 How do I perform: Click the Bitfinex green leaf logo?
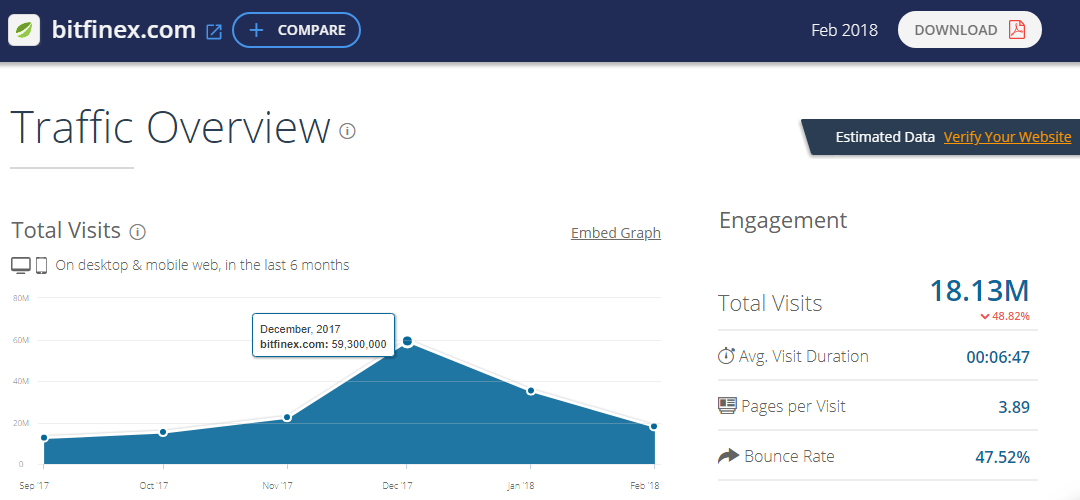24,30
